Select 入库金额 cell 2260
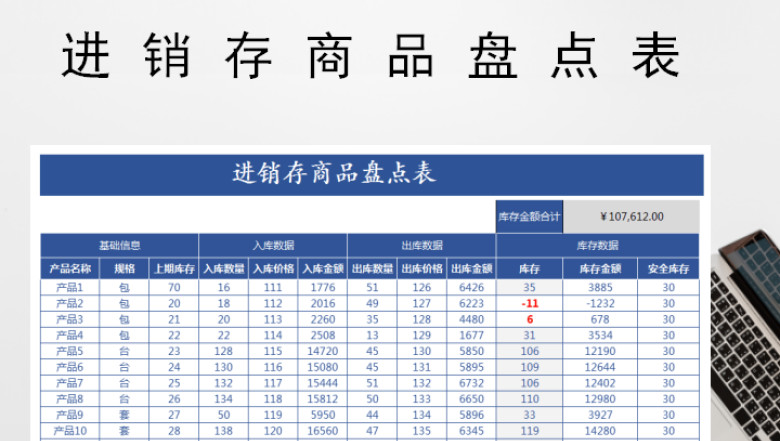This screenshot has width=780, height=441. coord(323,319)
